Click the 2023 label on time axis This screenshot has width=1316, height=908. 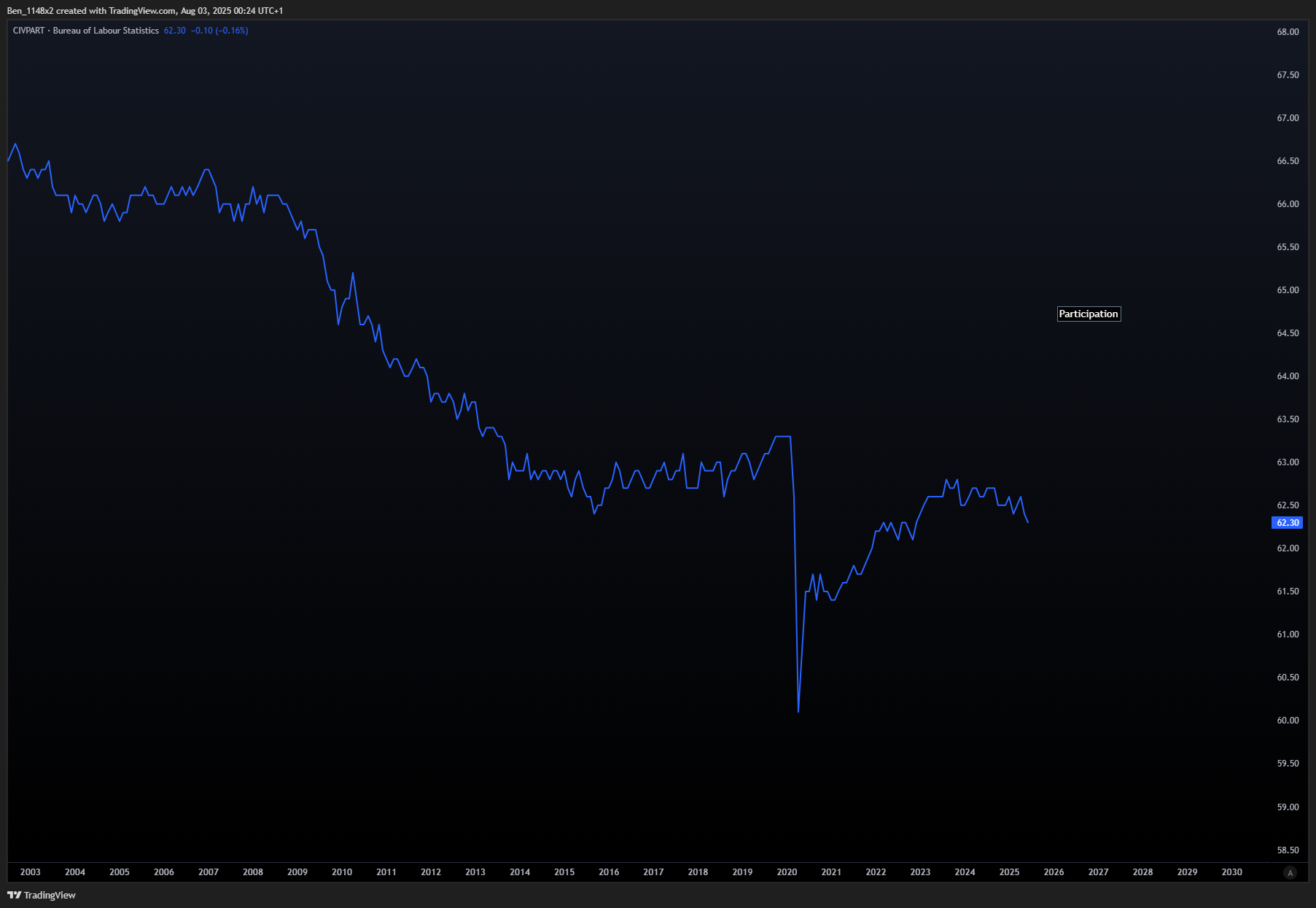(x=920, y=872)
